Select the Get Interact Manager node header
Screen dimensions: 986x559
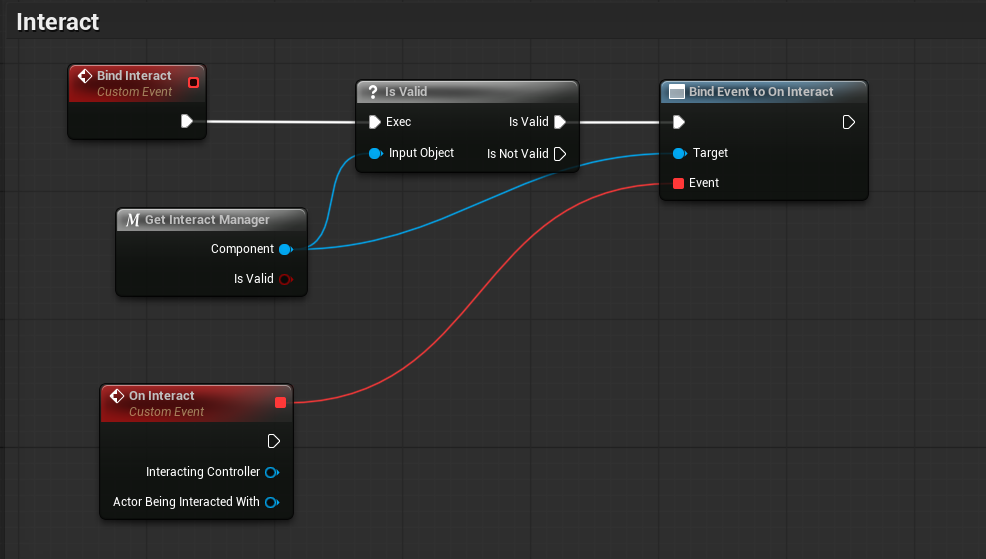pos(206,219)
